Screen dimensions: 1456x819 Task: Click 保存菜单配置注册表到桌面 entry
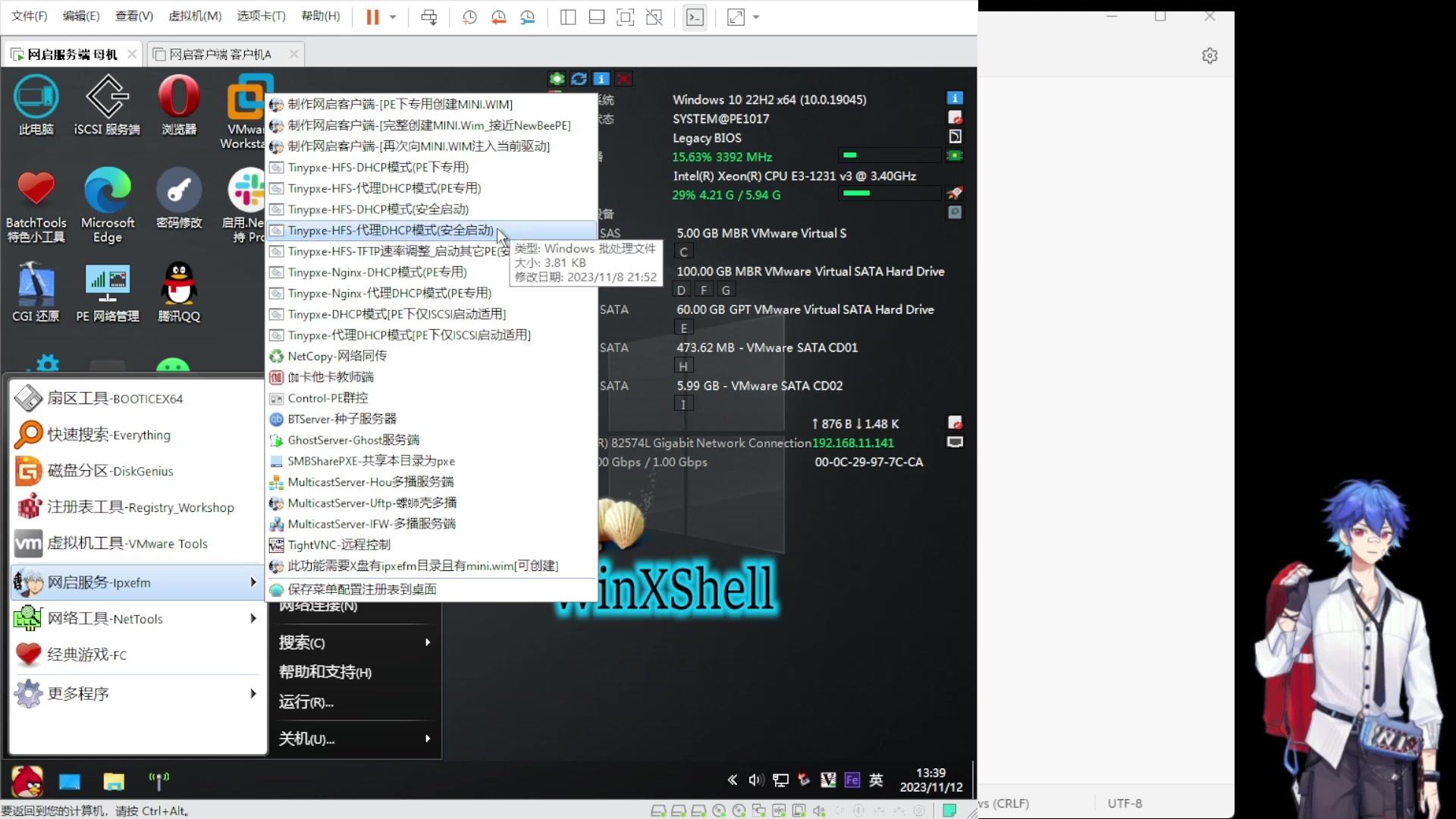(x=431, y=589)
